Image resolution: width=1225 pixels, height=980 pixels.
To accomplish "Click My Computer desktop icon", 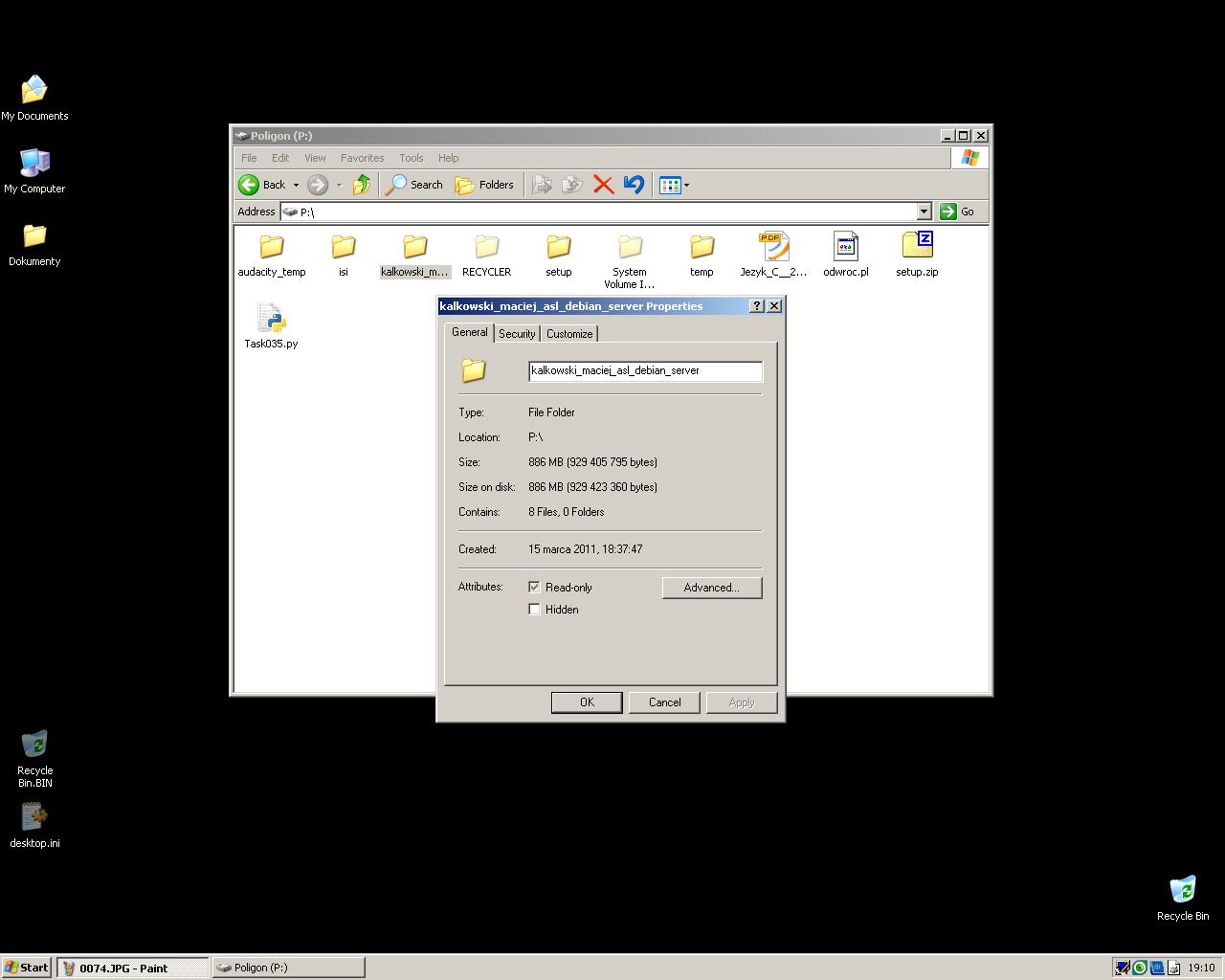I will (x=34, y=171).
